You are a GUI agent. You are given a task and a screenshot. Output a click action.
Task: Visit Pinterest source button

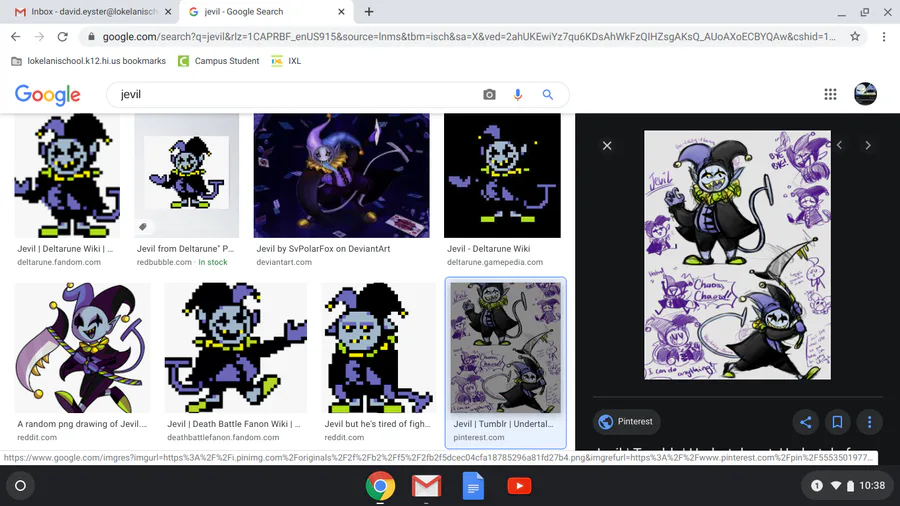626,422
